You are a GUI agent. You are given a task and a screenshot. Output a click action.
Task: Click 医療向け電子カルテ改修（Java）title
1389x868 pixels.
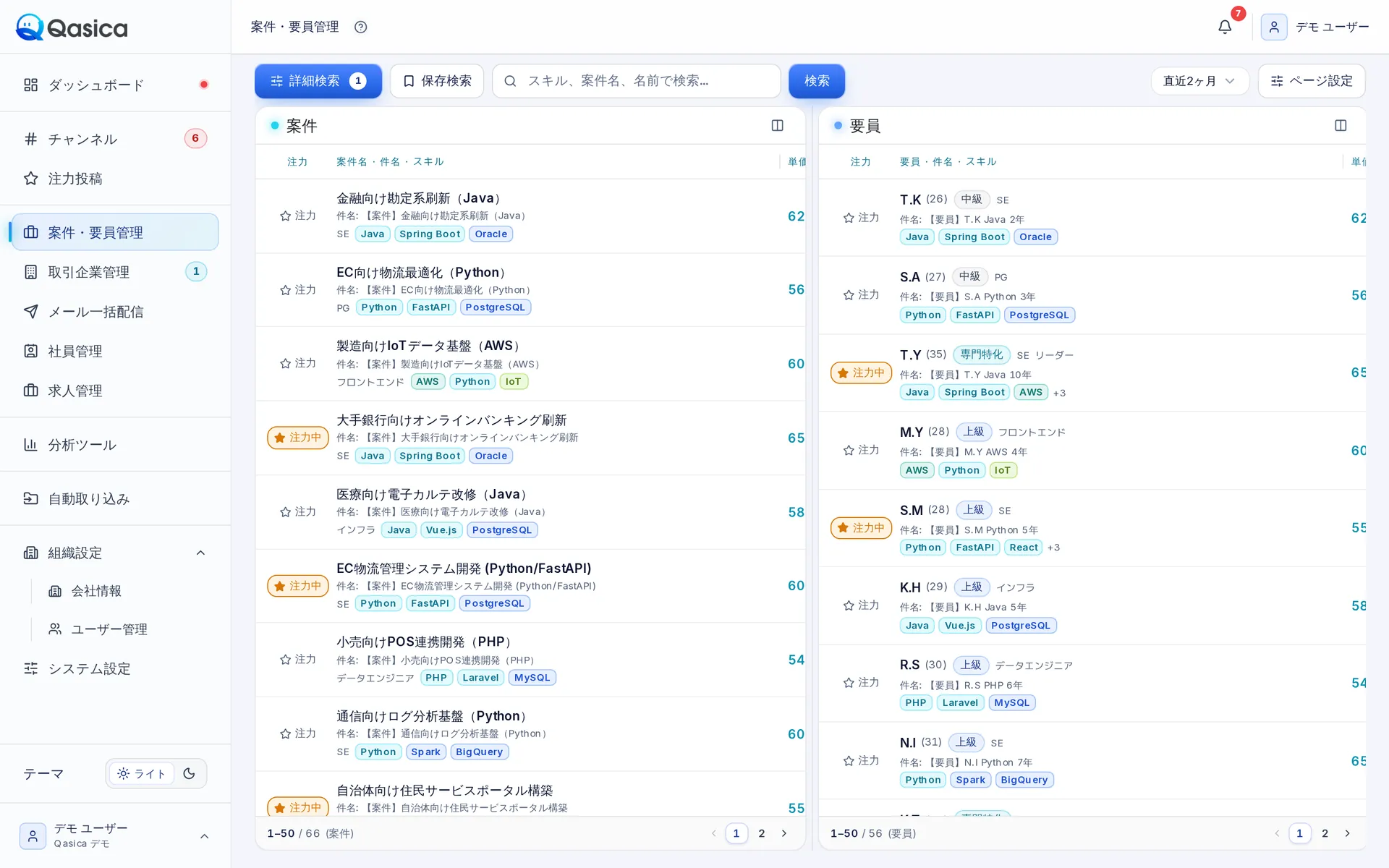[x=434, y=495]
